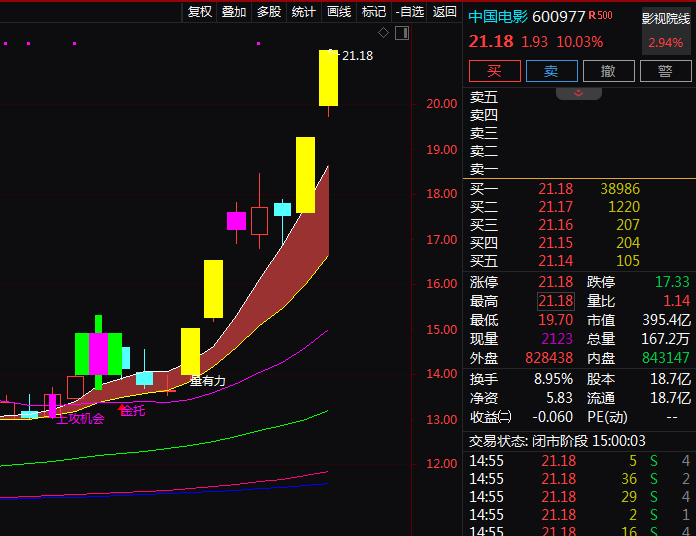Image resolution: width=696 pixels, height=536 pixels.
Task: Click the 金托 signal marker on chart
Action: click(132, 410)
